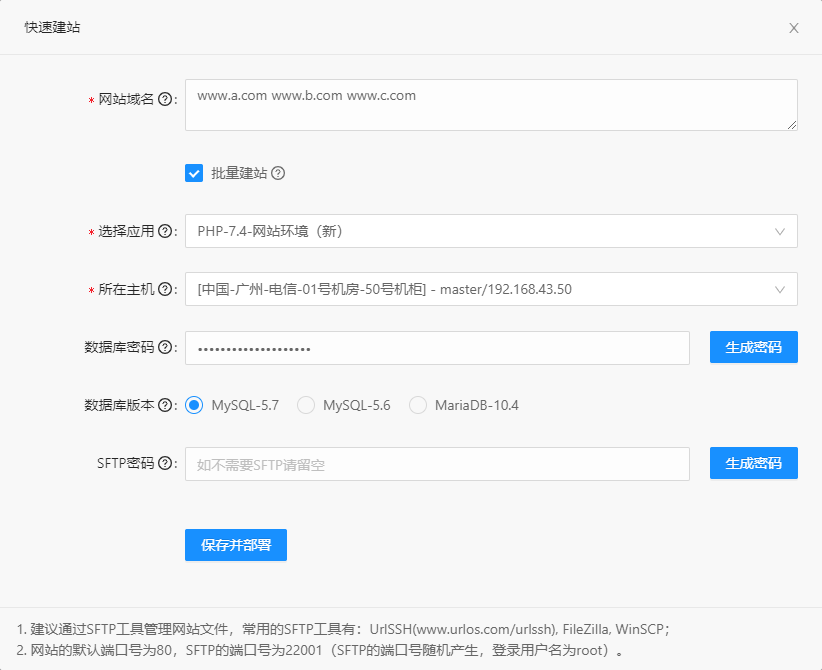
Task: Click help icon next to 所在主机
Action: point(165,289)
